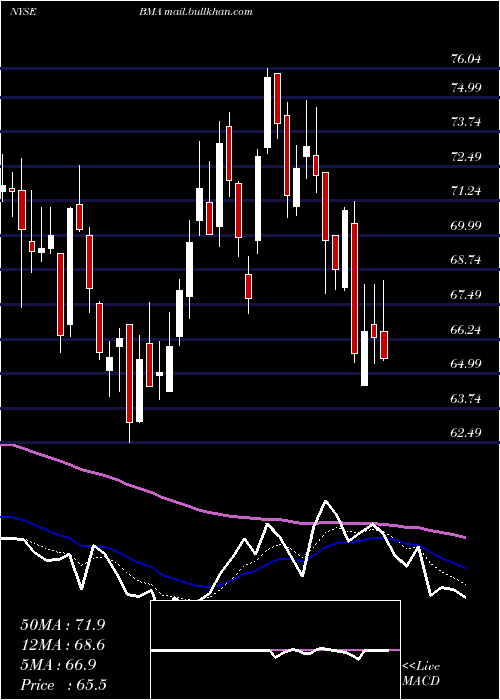This screenshot has height=700, width=500.
Task: Click the highest white candle near 76.04
Action: [x=267, y=112]
